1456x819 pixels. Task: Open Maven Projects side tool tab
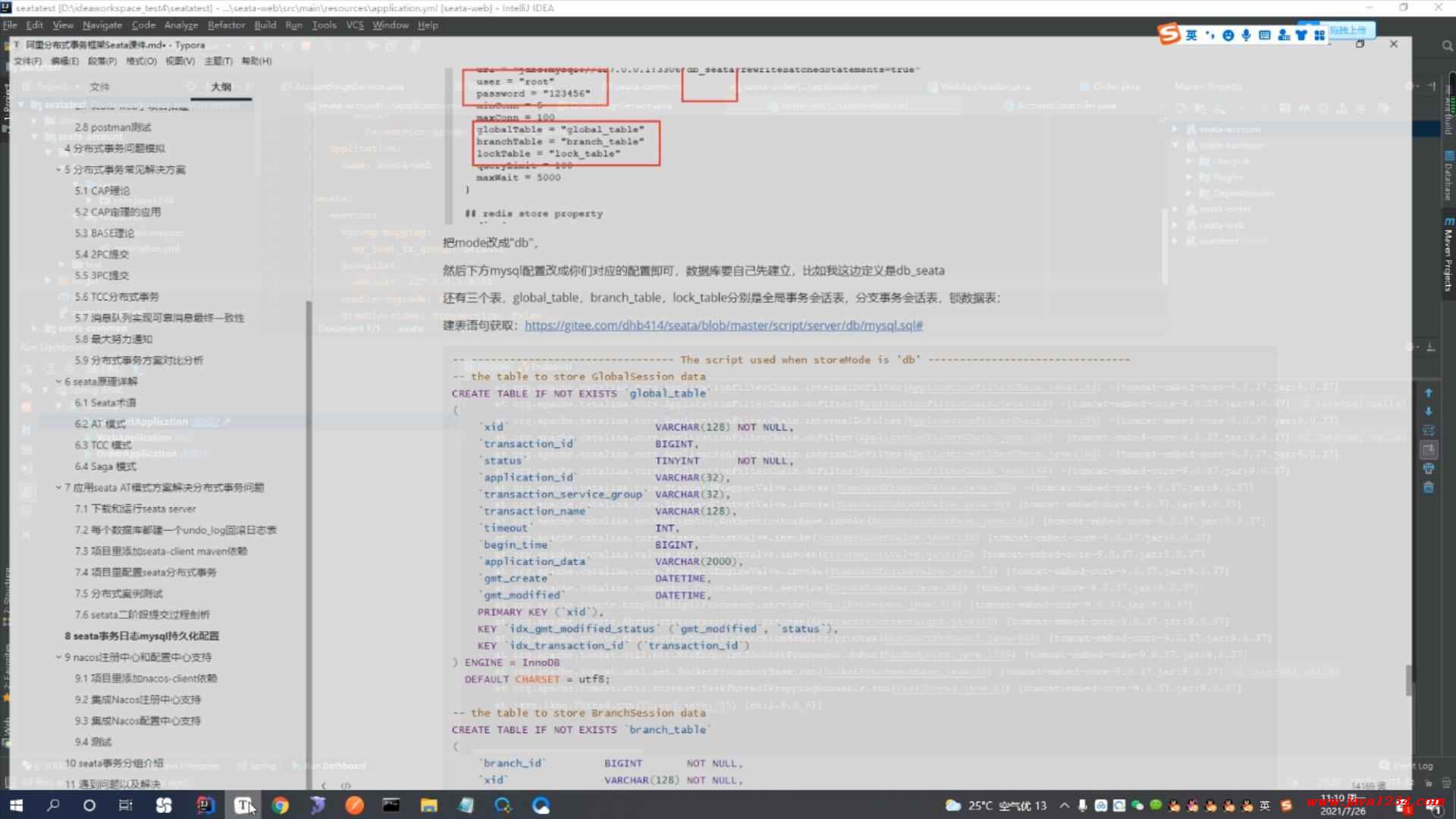pos(1448,255)
